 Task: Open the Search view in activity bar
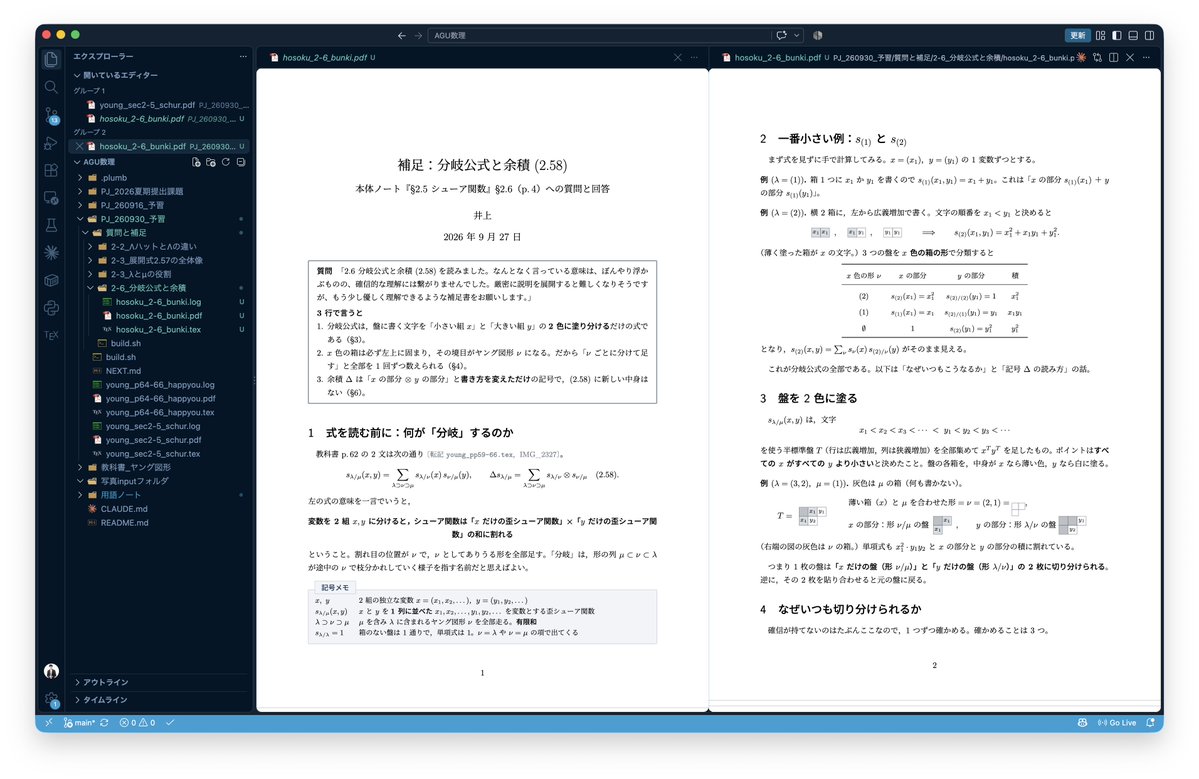coord(51,87)
